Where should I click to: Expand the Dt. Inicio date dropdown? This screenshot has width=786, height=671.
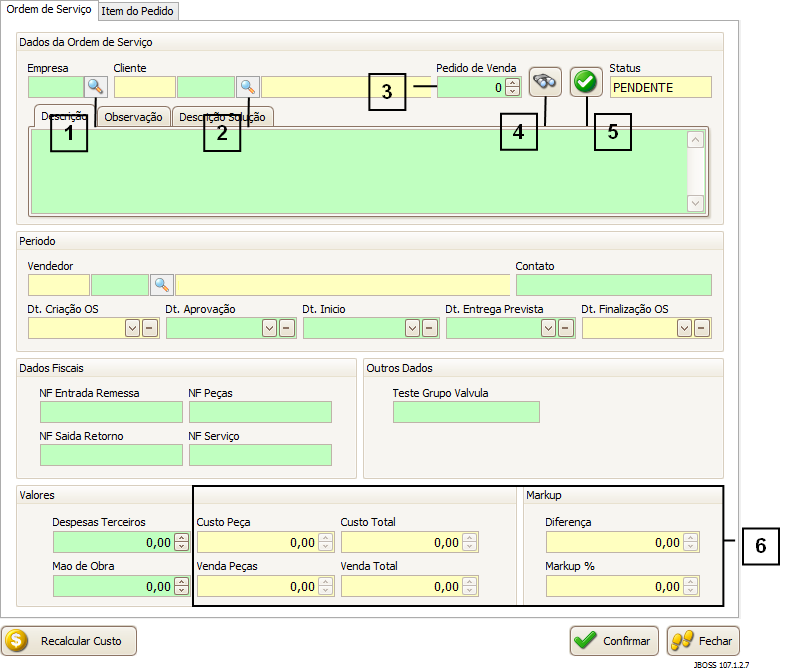click(x=412, y=328)
